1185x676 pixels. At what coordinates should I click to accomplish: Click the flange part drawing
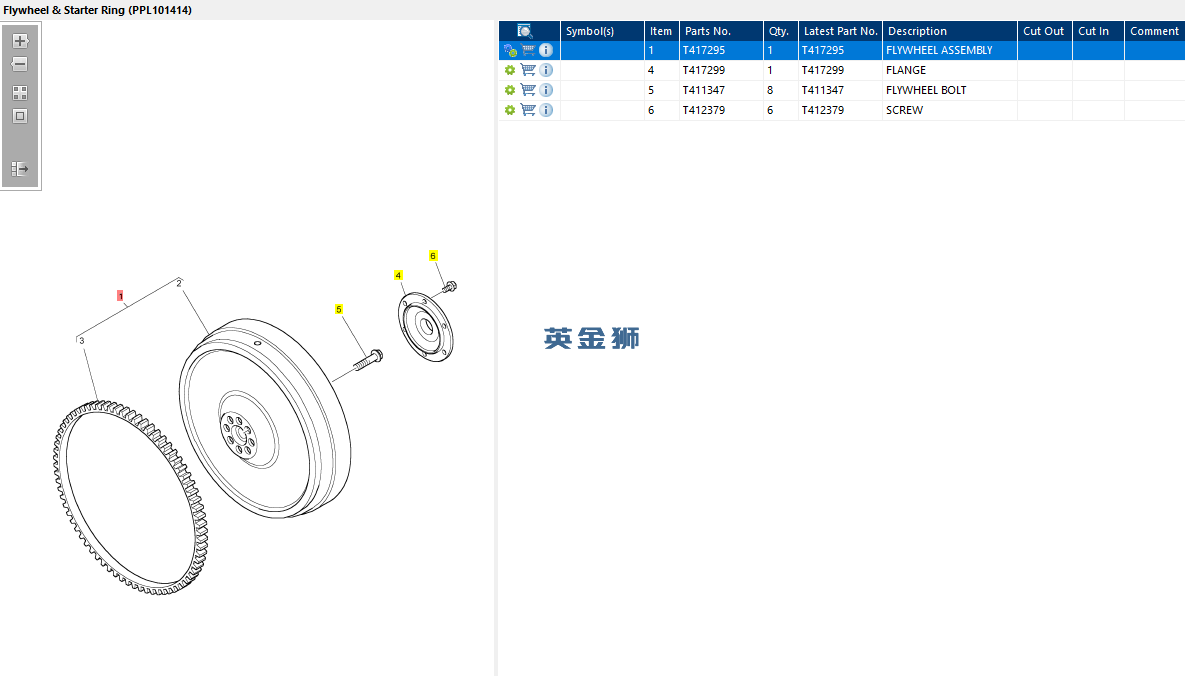pyautogui.click(x=425, y=327)
